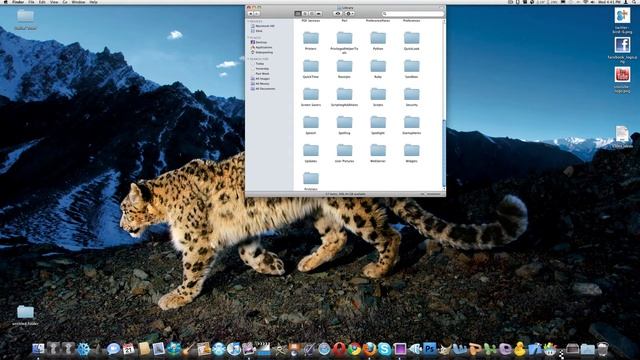Switch Finder to Cover Flow view

319,13
